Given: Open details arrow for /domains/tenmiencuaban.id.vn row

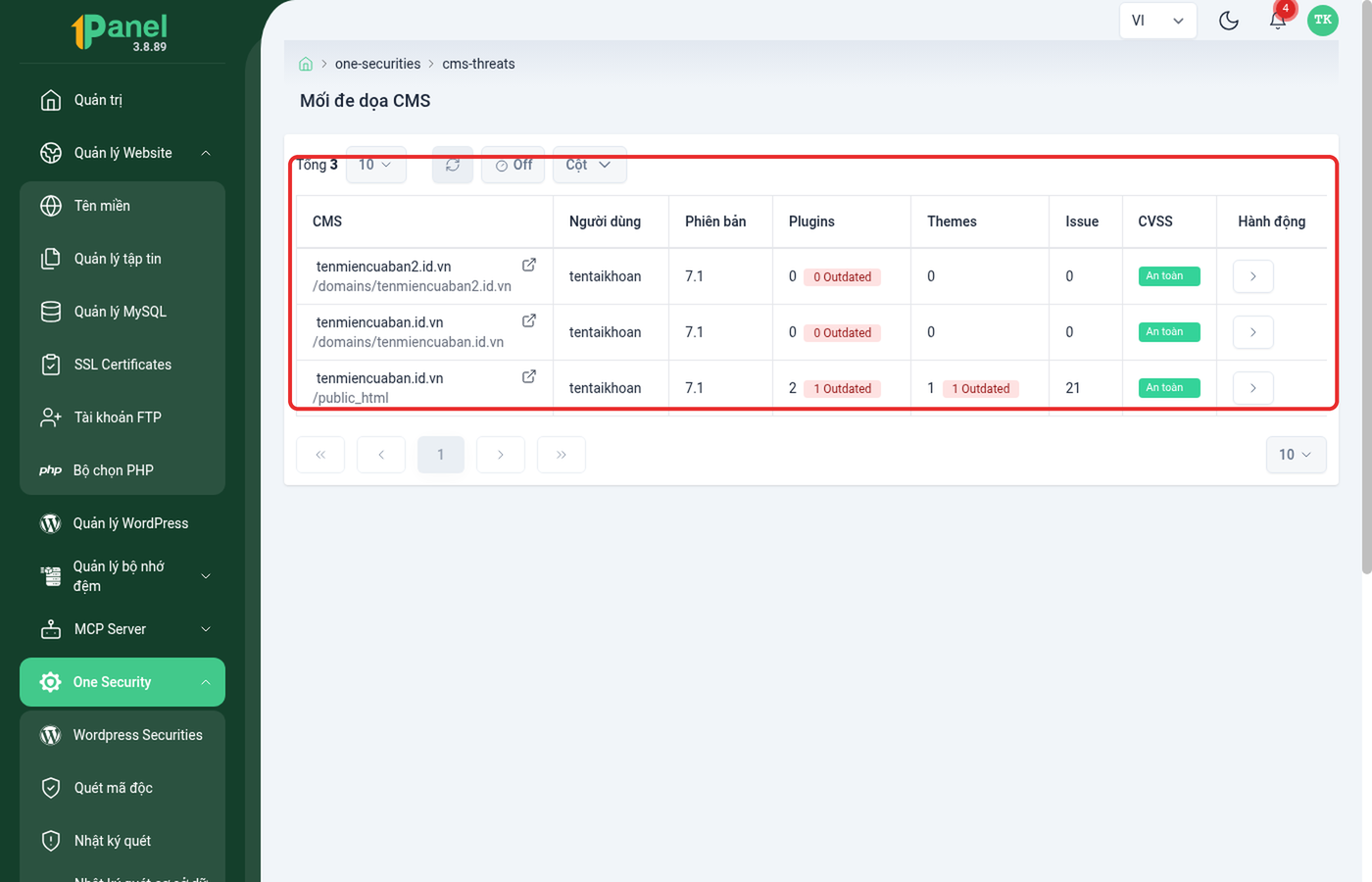Looking at the screenshot, I should click(x=1253, y=332).
